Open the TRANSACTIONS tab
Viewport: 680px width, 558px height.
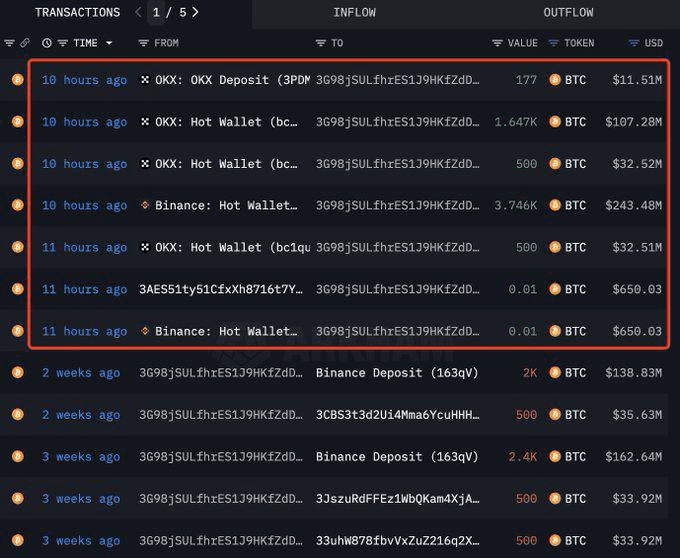(78, 13)
